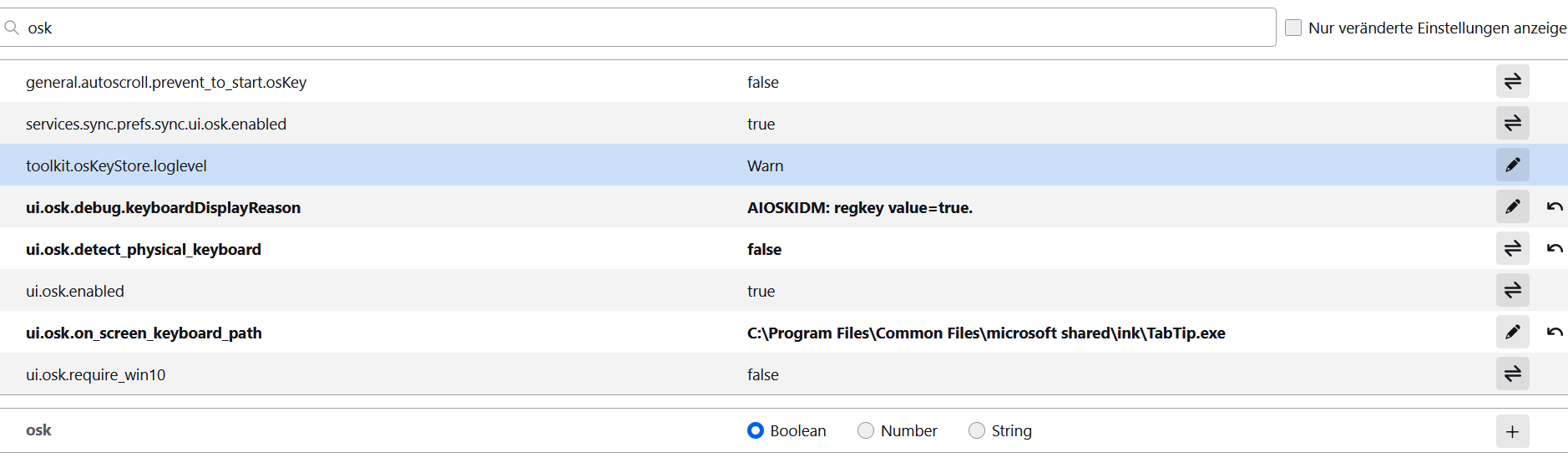1568x473 pixels.
Task: Click the search magnifier icon
Action: tap(12, 28)
